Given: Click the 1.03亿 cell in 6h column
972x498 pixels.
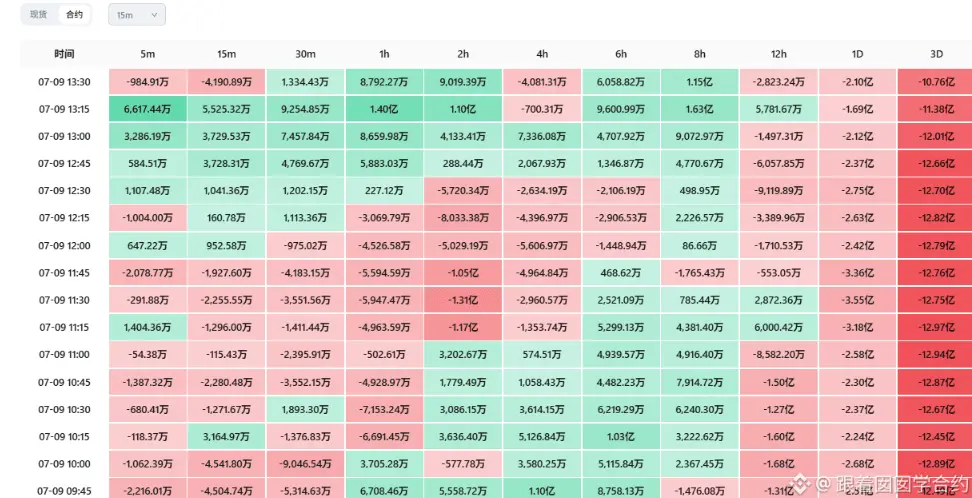Looking at the screenshot, I should [x=621, y=437].
